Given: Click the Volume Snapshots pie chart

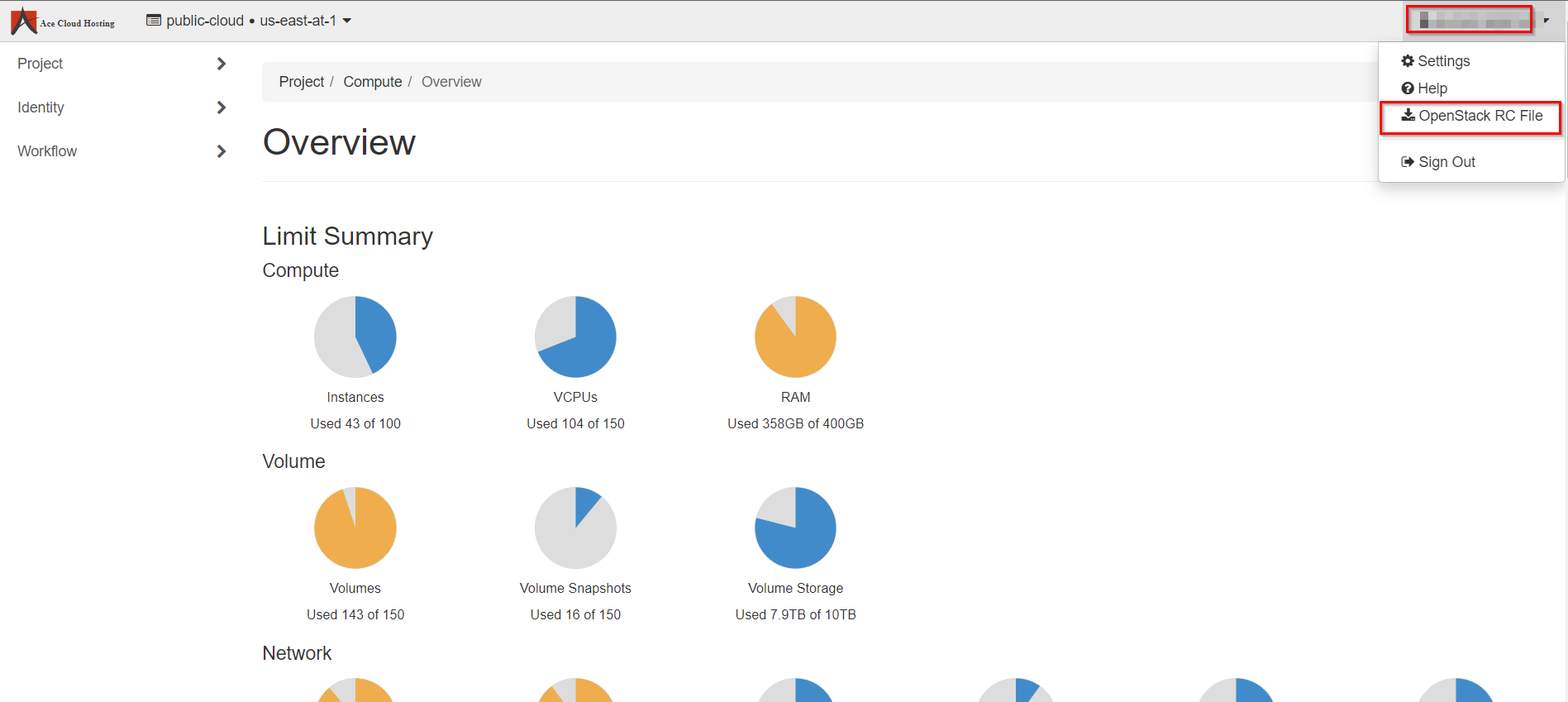Looking at the screenshot, I should [x=575, y=528].
